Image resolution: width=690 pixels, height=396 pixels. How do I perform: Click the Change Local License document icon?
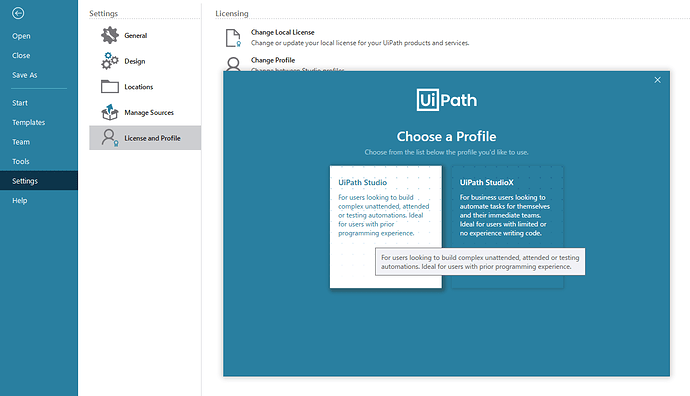[x=233, y=38]
